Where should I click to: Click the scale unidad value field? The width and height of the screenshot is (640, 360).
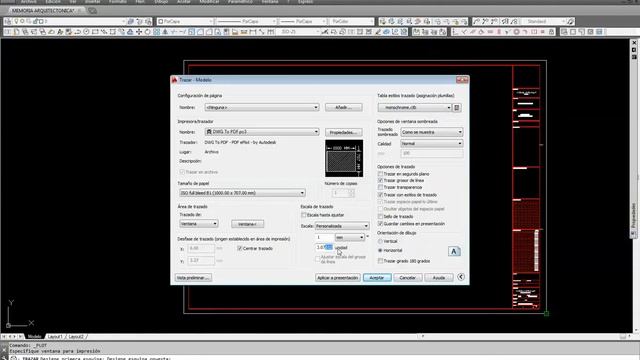pos(324,247)
